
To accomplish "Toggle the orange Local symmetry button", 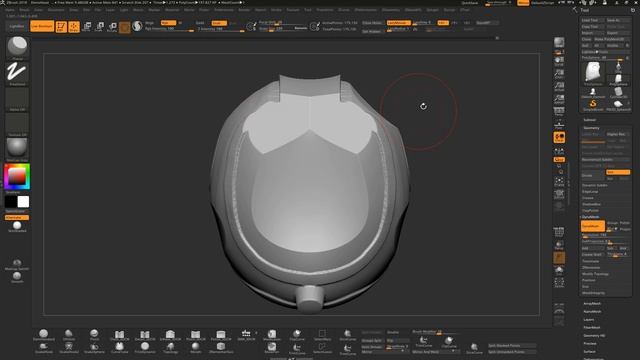I will [x=559, y=138].
